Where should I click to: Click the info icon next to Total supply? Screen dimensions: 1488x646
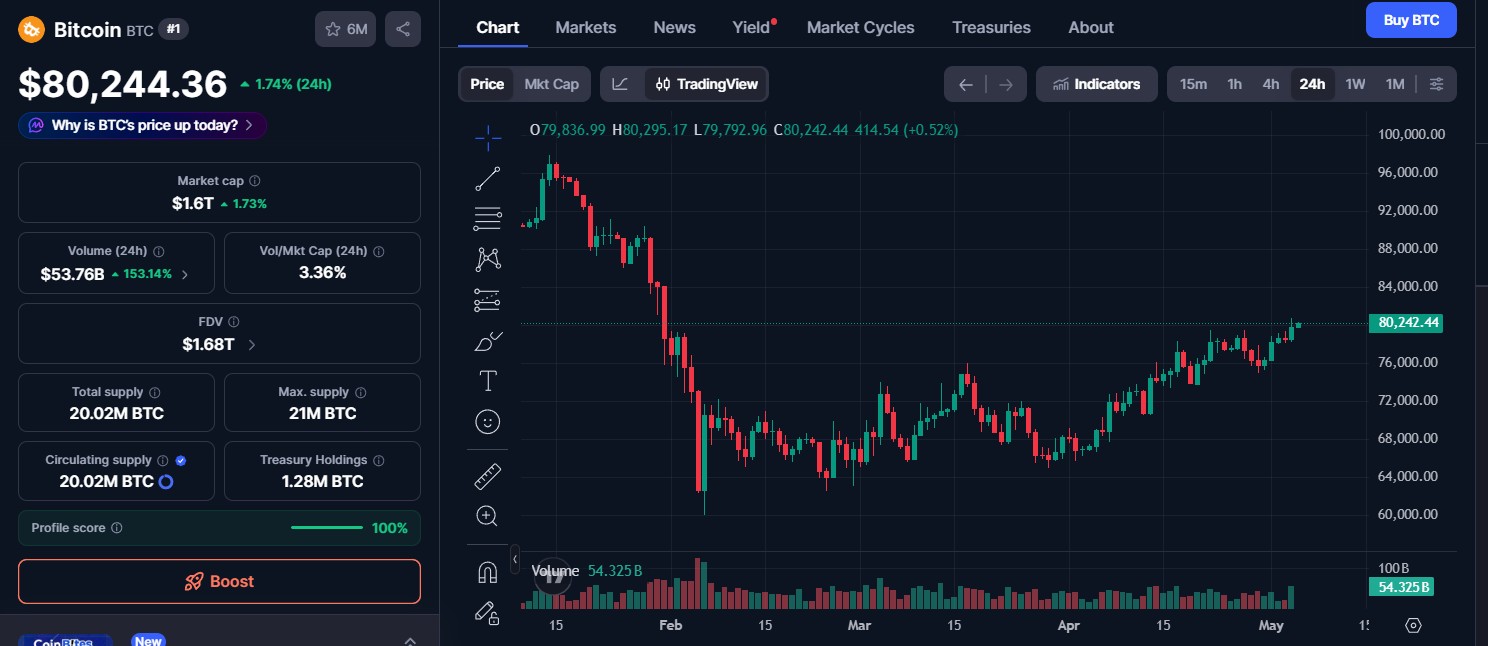tap(155, 393)
